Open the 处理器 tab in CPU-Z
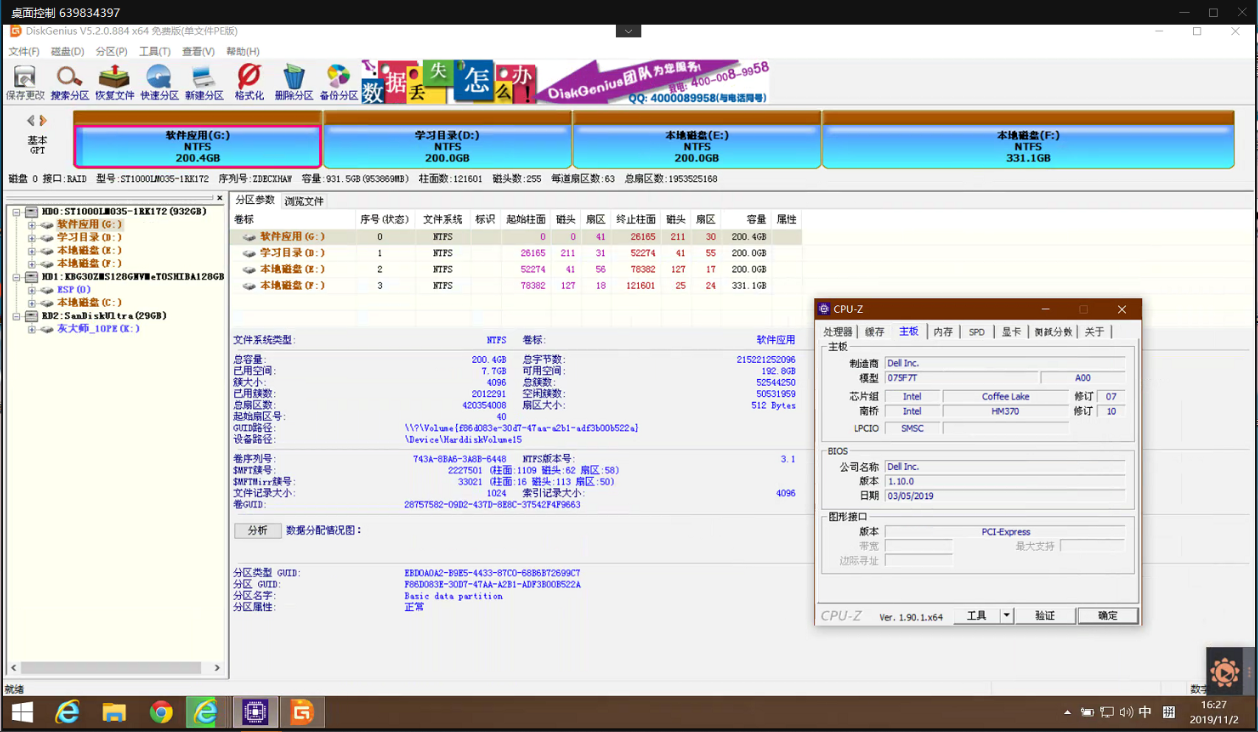The image size is (1258, 732). tap(838, 332)
